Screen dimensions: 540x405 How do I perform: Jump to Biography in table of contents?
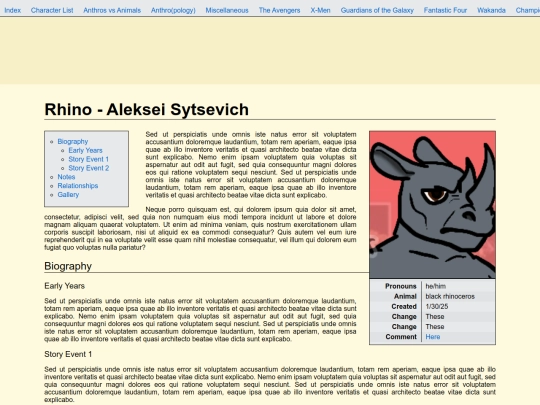click(73, 142)
